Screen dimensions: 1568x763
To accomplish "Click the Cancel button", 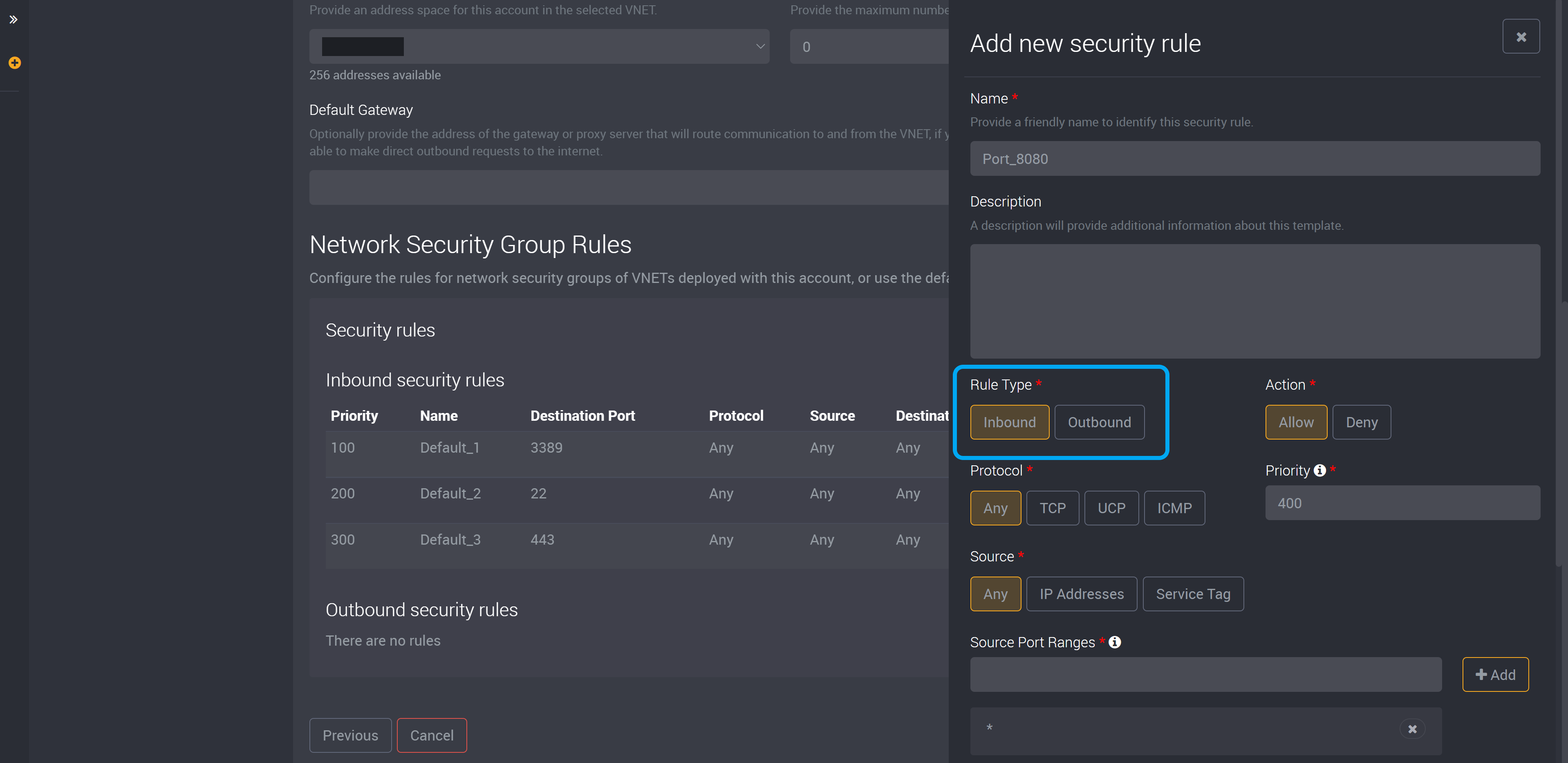I will click(432, 736).
